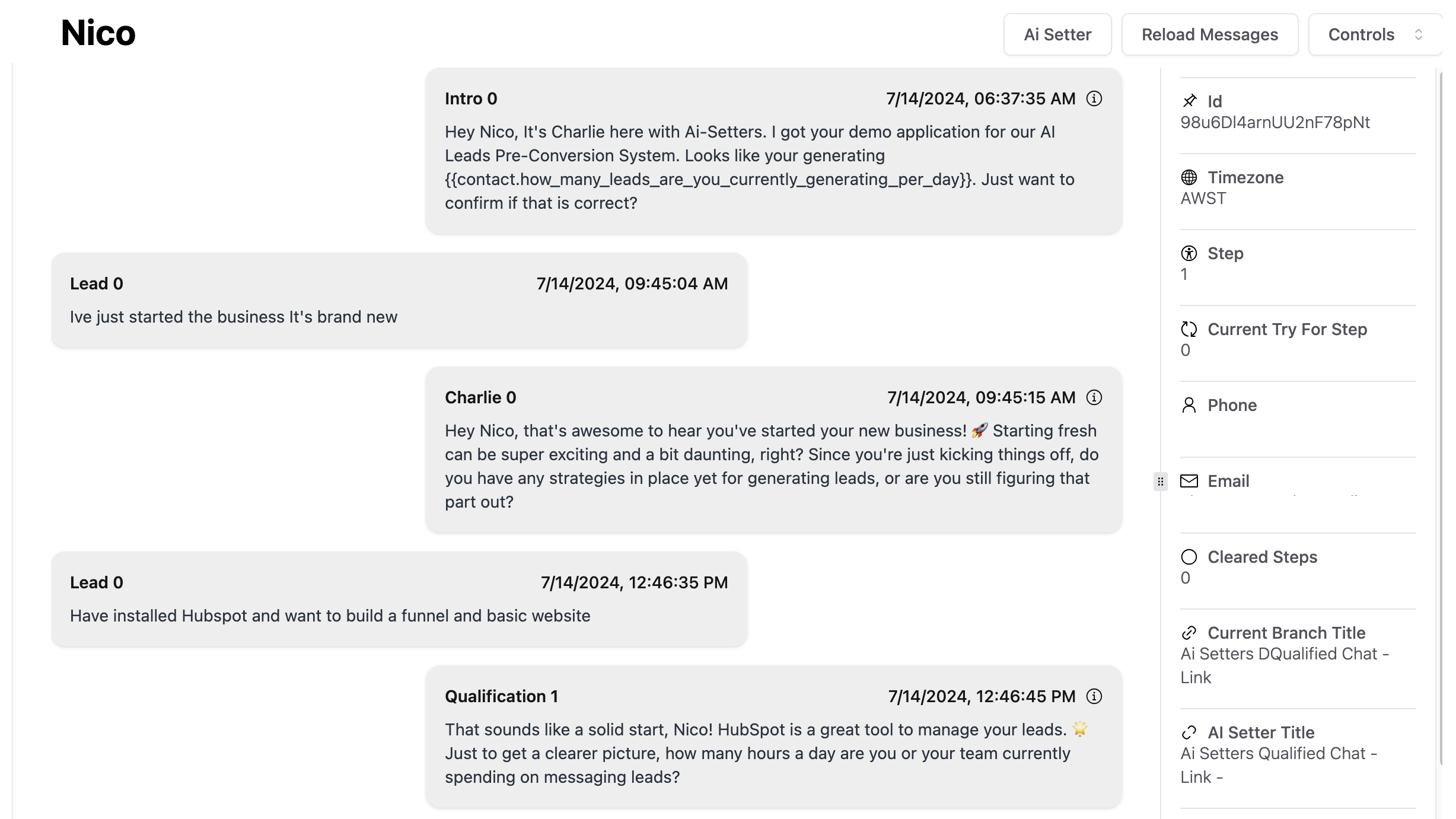This screenshot has height=819, width=1456.
Task: Click the link icon beside Current Branch Title
Action: tap(1189, 633)
